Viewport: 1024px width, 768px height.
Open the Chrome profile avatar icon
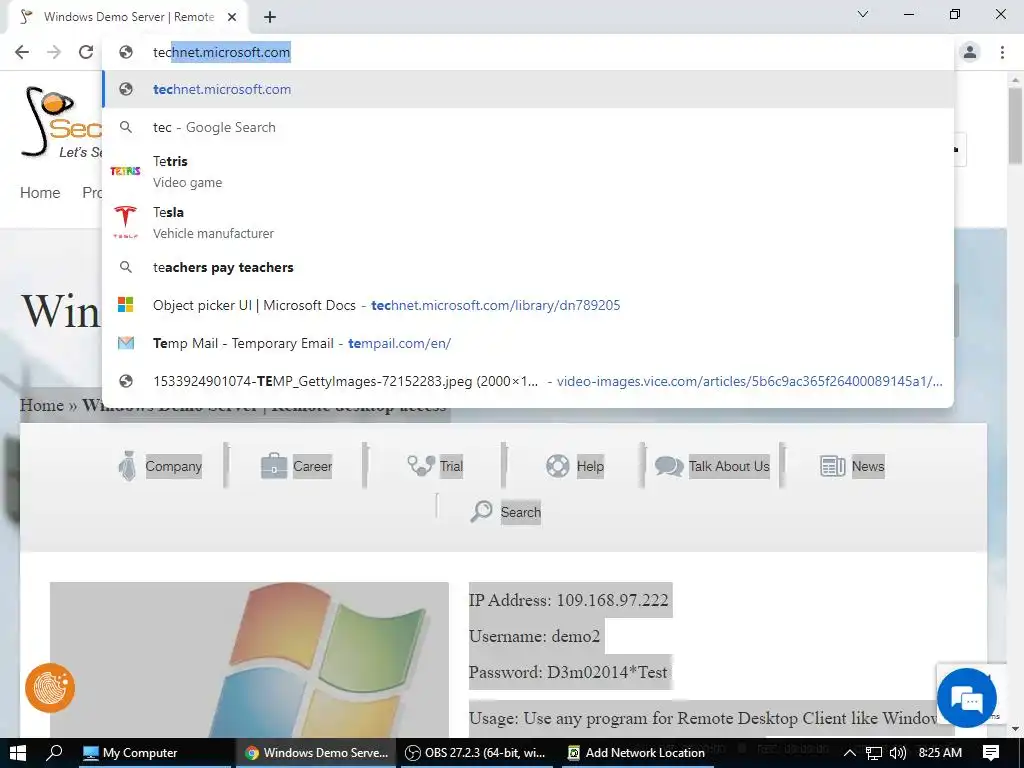tap(970, 52)
